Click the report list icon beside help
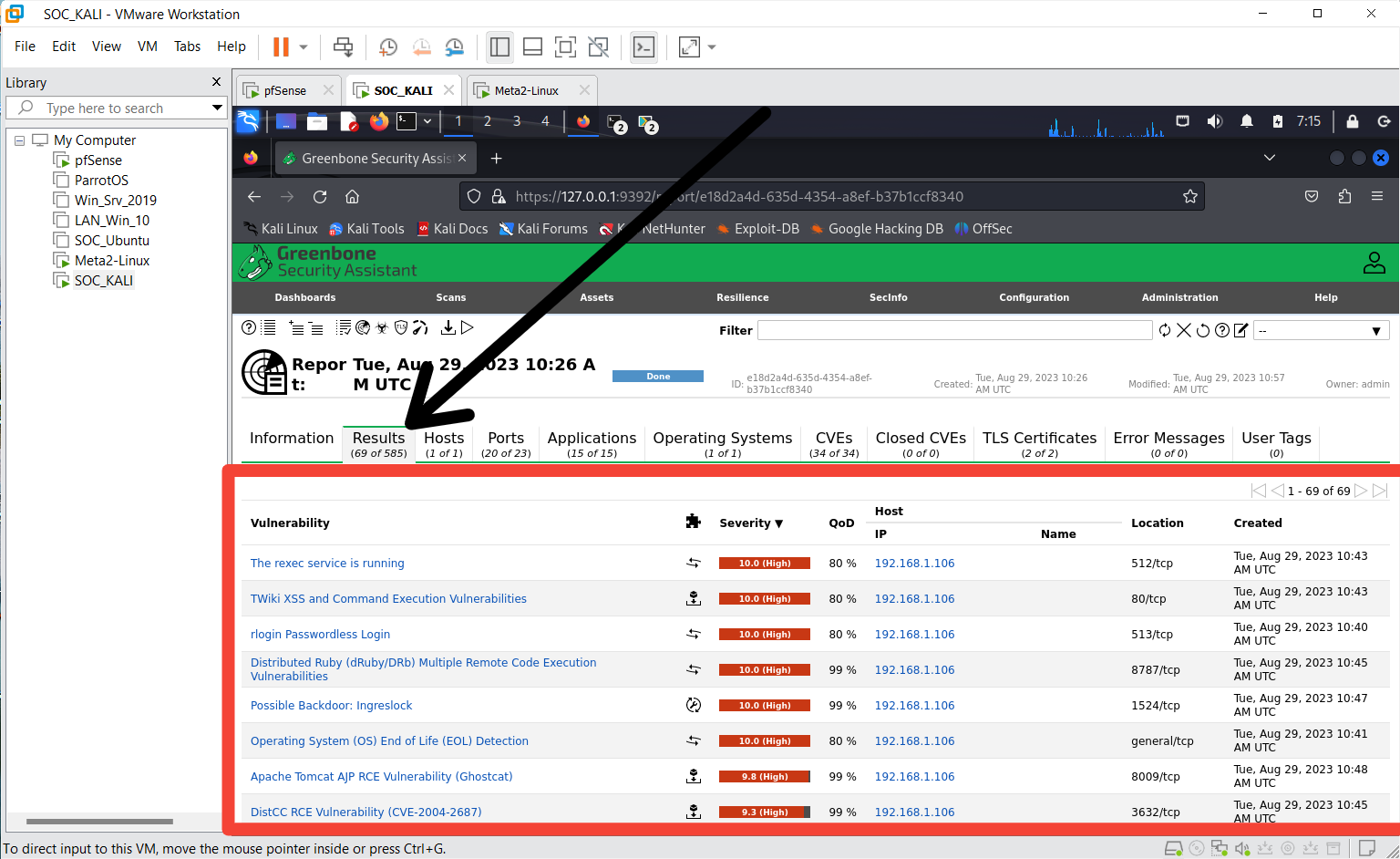This screenshot has height=859, width=1400. 269,327
